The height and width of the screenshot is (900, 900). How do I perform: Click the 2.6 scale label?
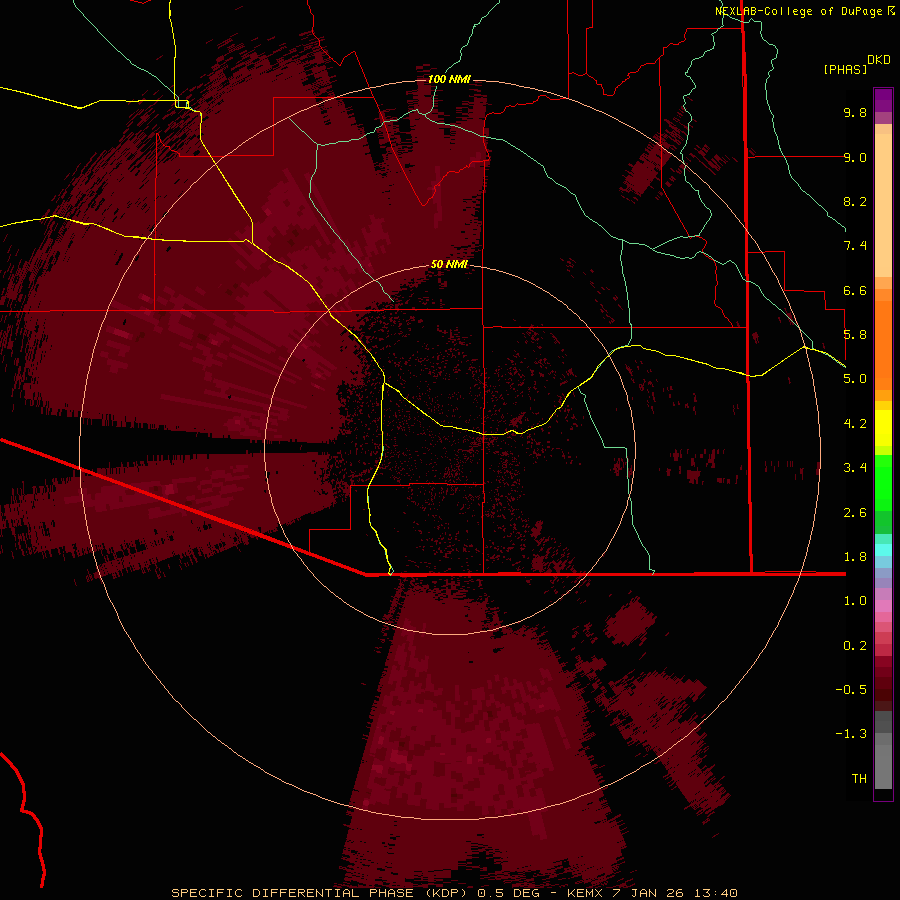point(855,513)
